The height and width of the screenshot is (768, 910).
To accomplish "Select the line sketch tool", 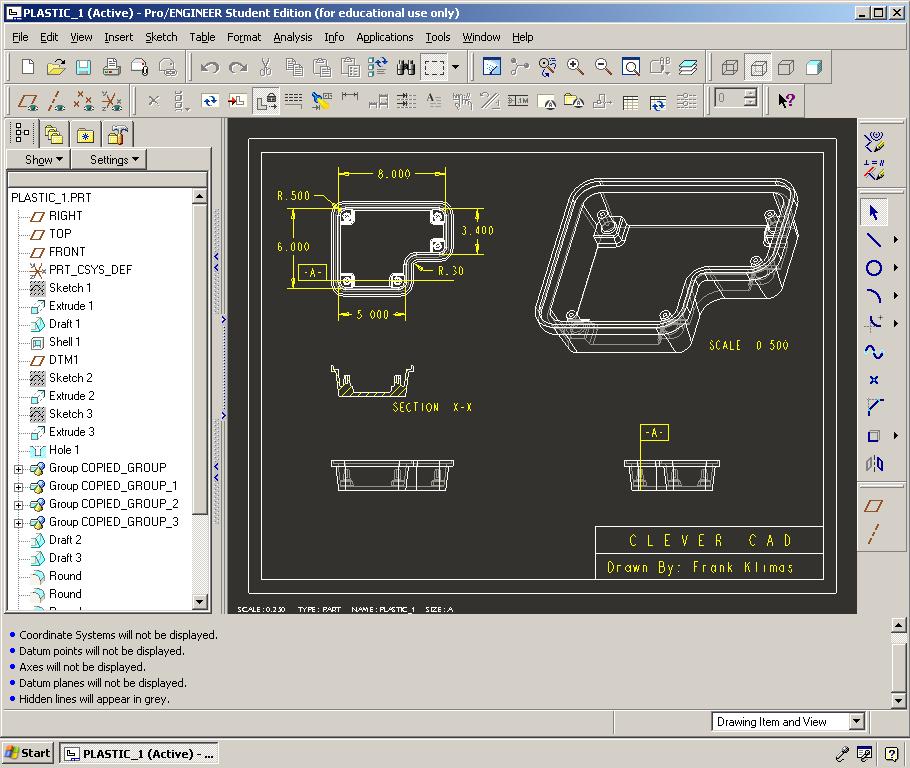I will [x=873, y=240].
